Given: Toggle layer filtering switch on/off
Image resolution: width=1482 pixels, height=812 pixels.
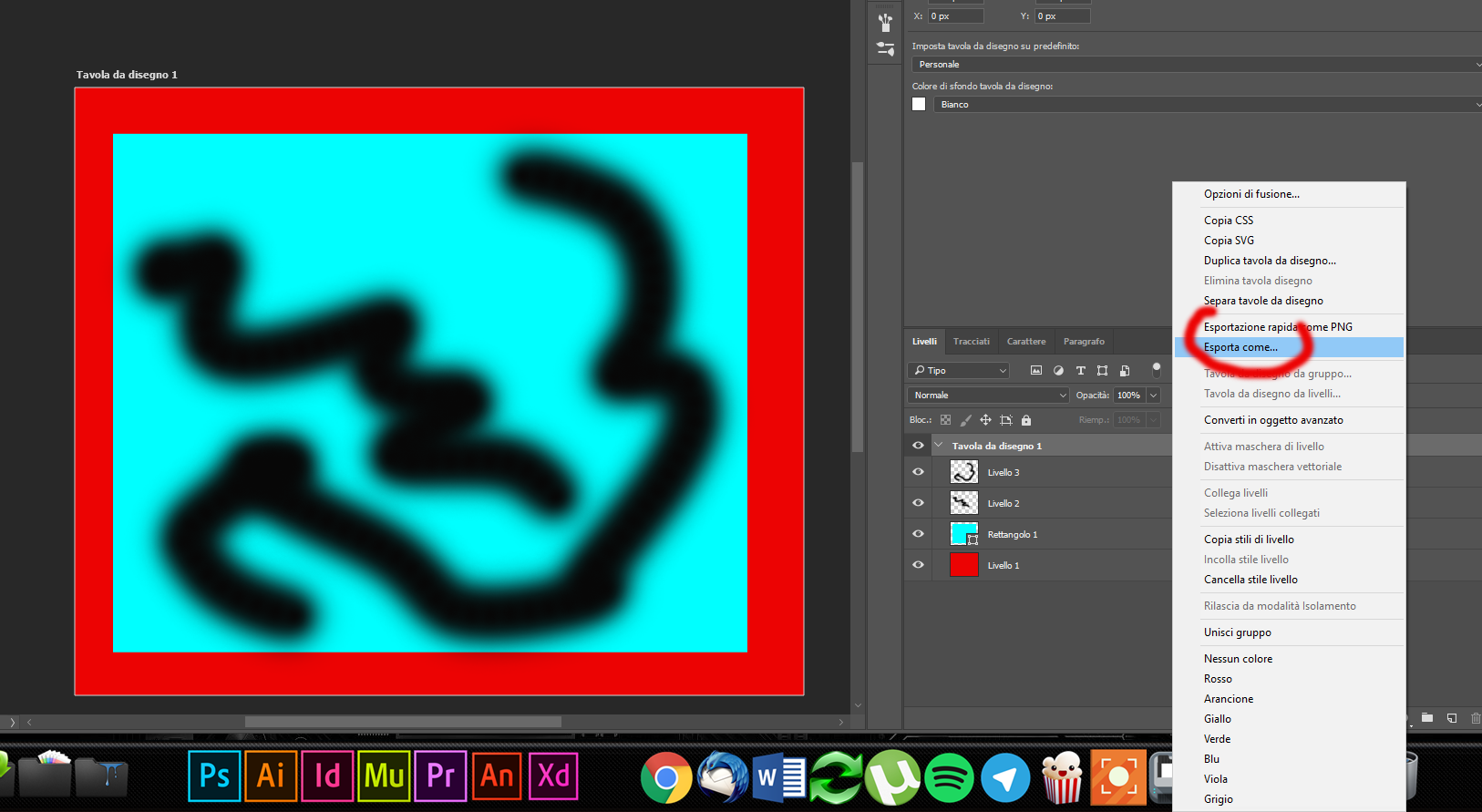Looking at the screenshot, I should click(1157, 369).
